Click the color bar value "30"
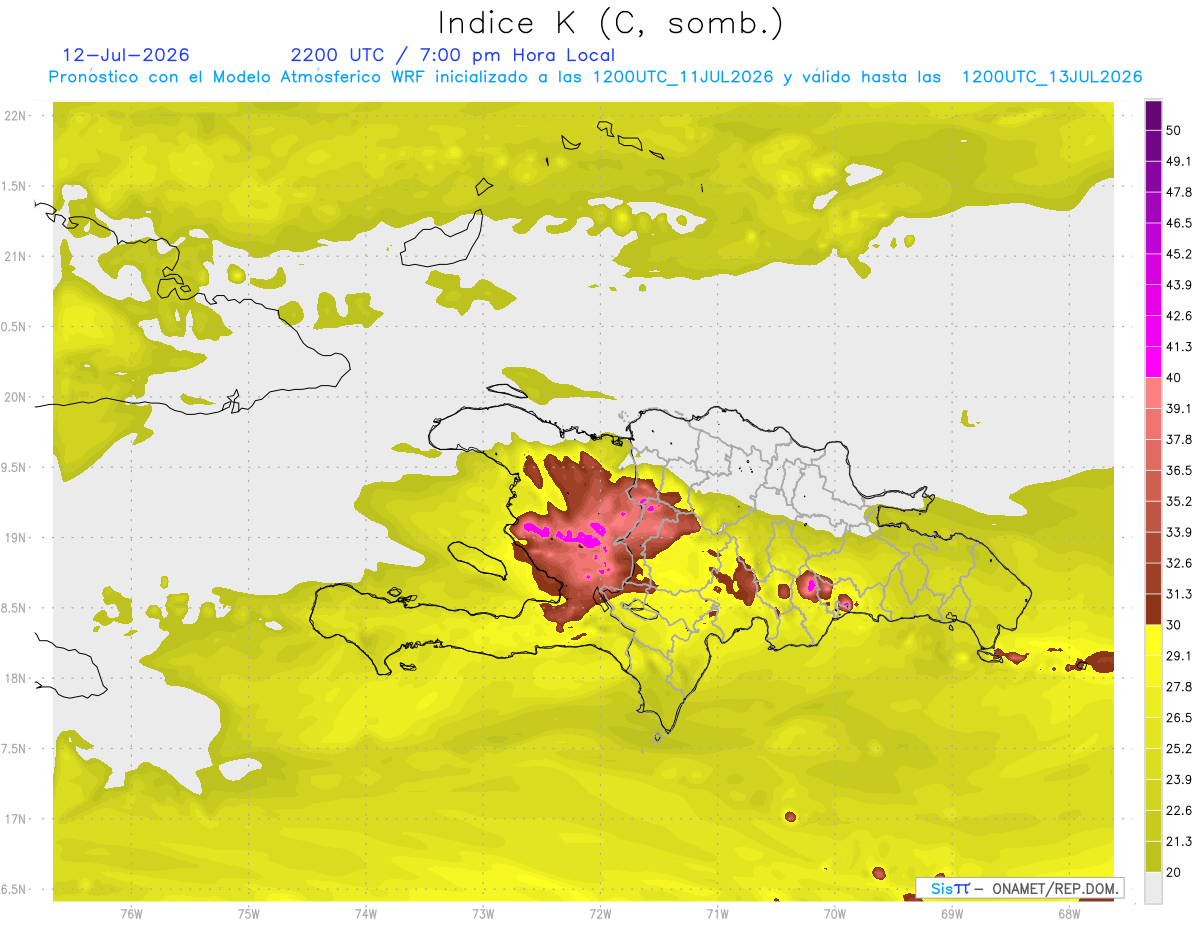 pos(1174,625)
